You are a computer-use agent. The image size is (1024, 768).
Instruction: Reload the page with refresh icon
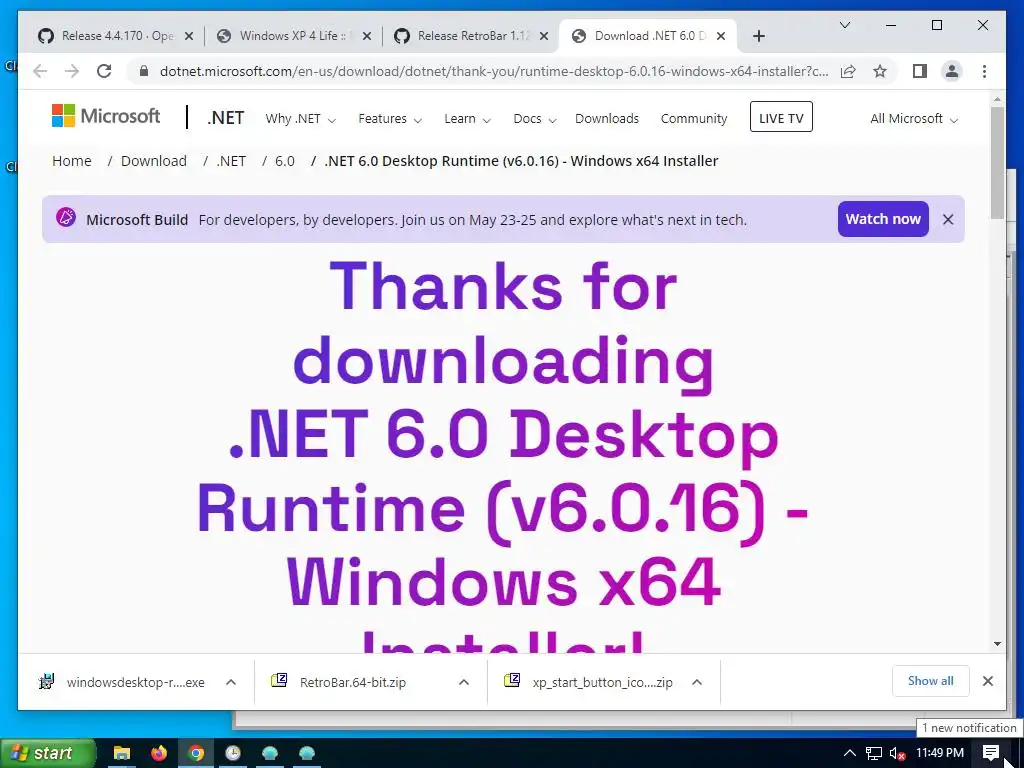tap(104, 71)
